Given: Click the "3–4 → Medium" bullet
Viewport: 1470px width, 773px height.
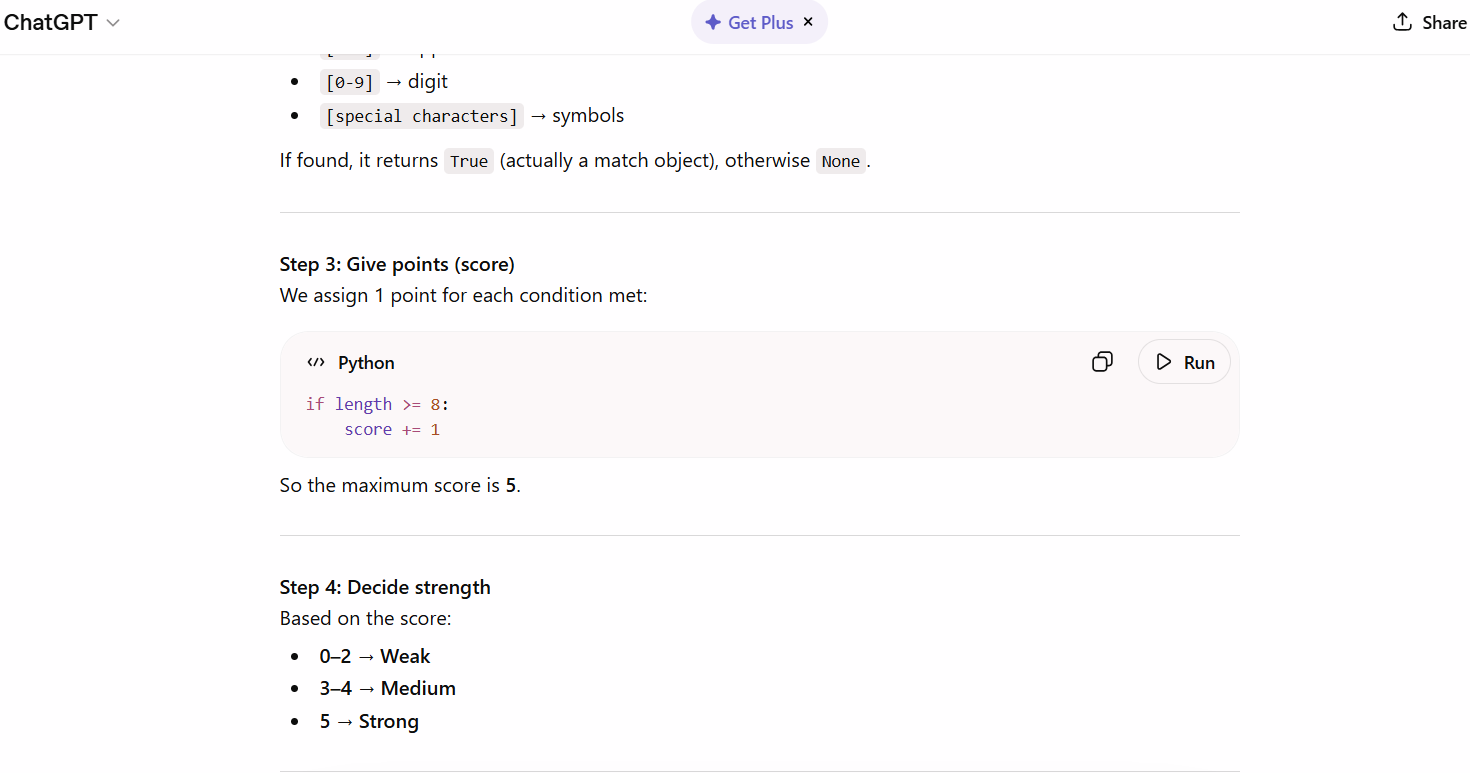Looking at the screenshot, I should coord(388,689).
